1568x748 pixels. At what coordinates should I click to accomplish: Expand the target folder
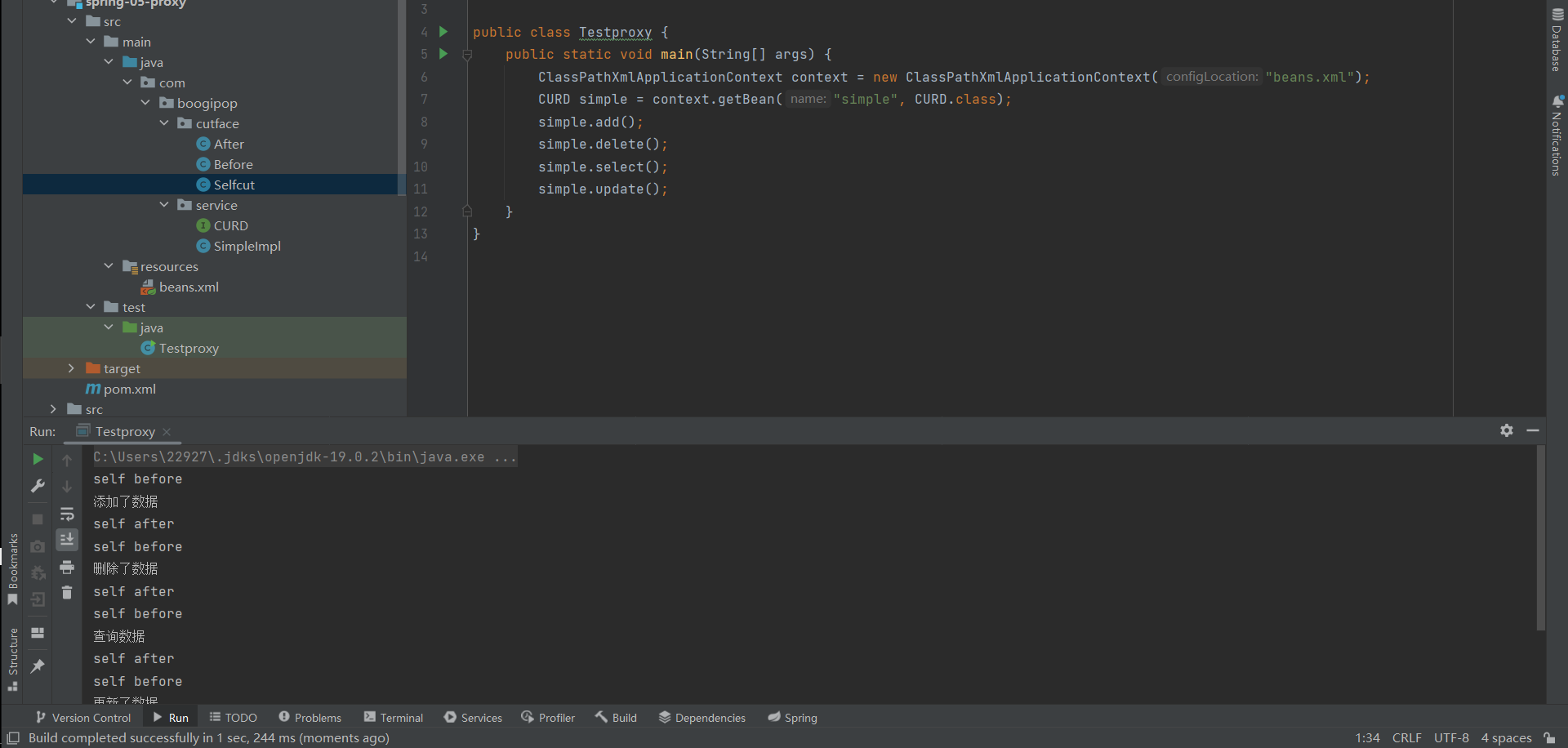[x=72, y=368]
